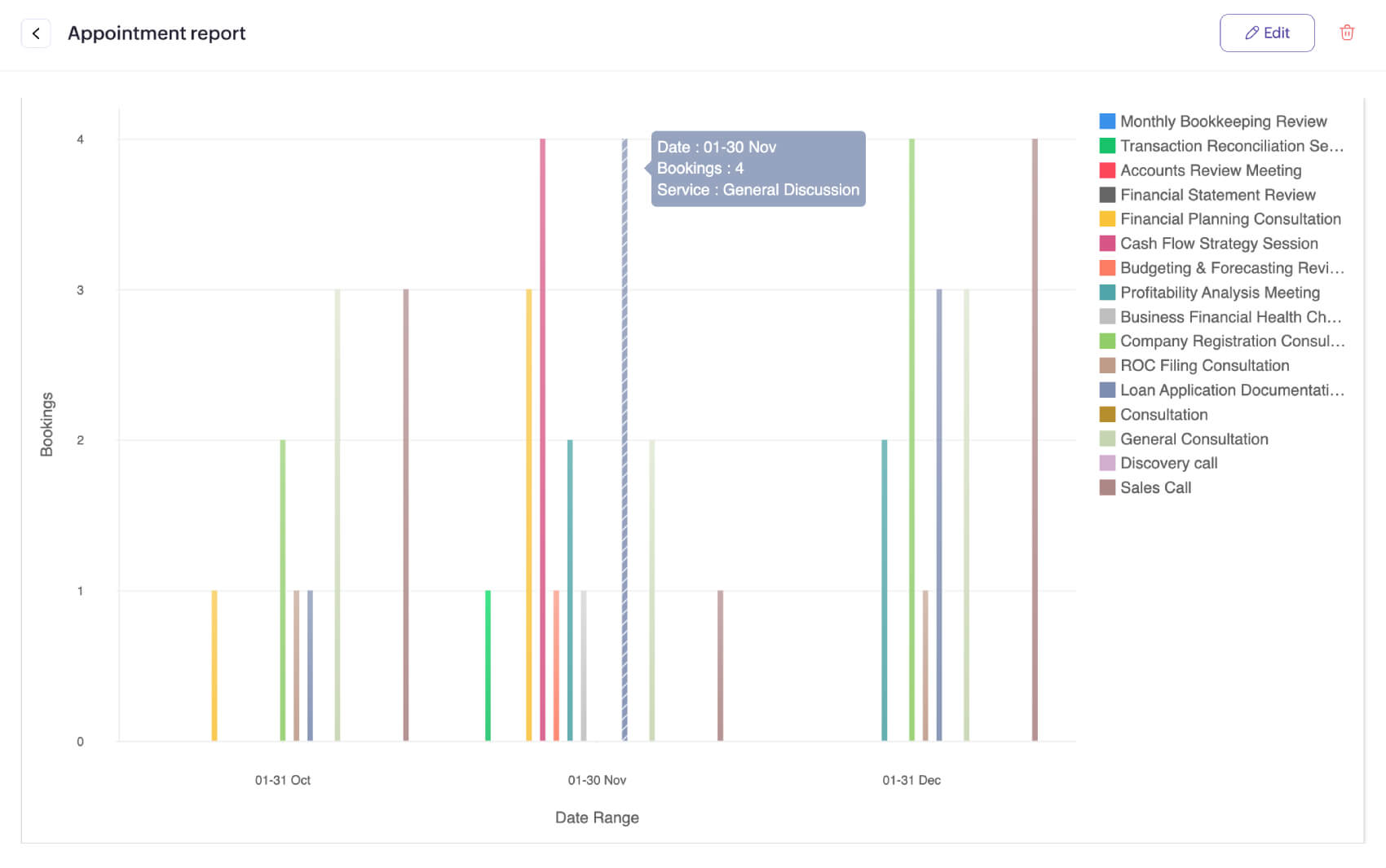The image size is (1386, 868).
Task: Click the Appointment report title link
Action: point(157,33)
